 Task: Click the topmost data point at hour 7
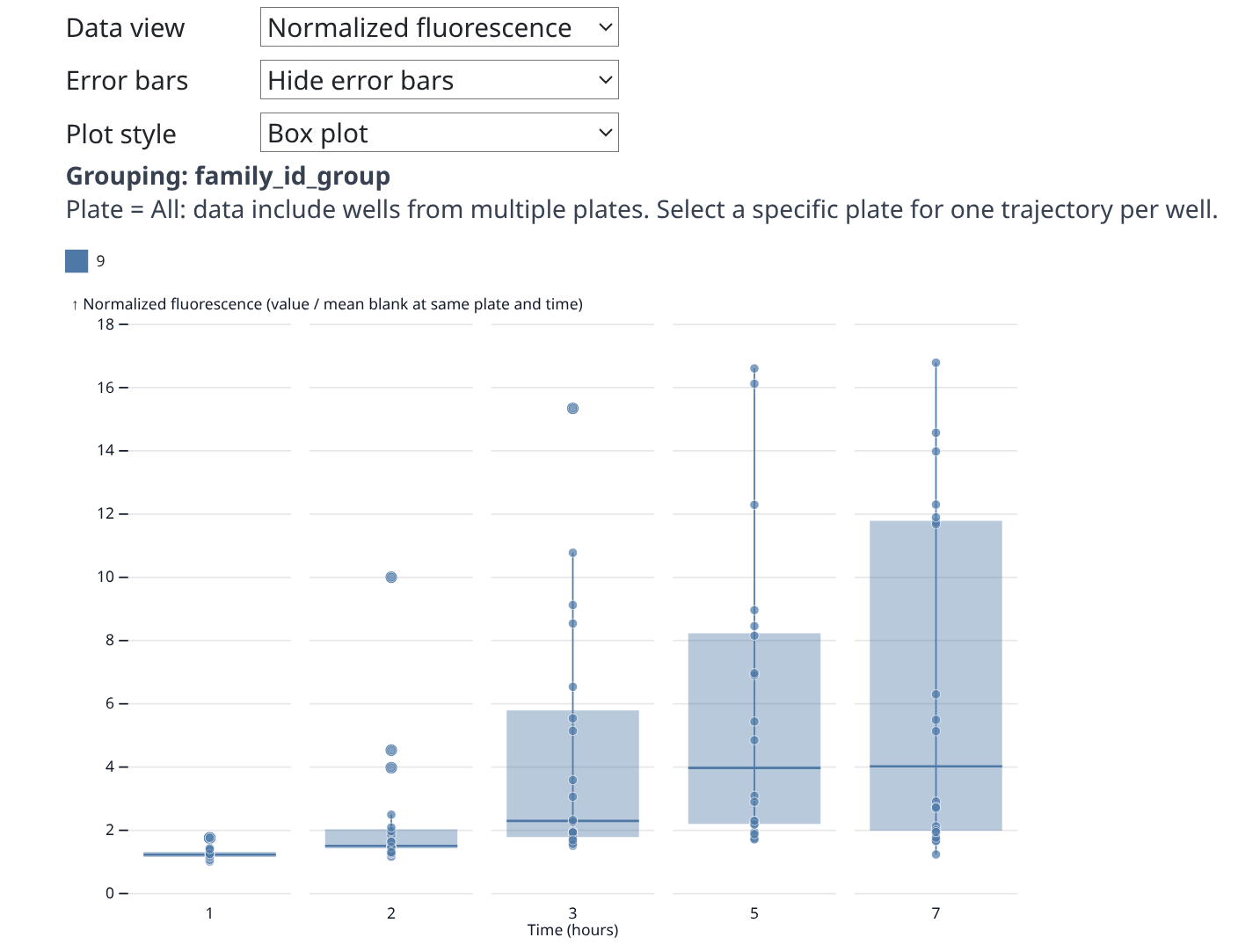936,363
